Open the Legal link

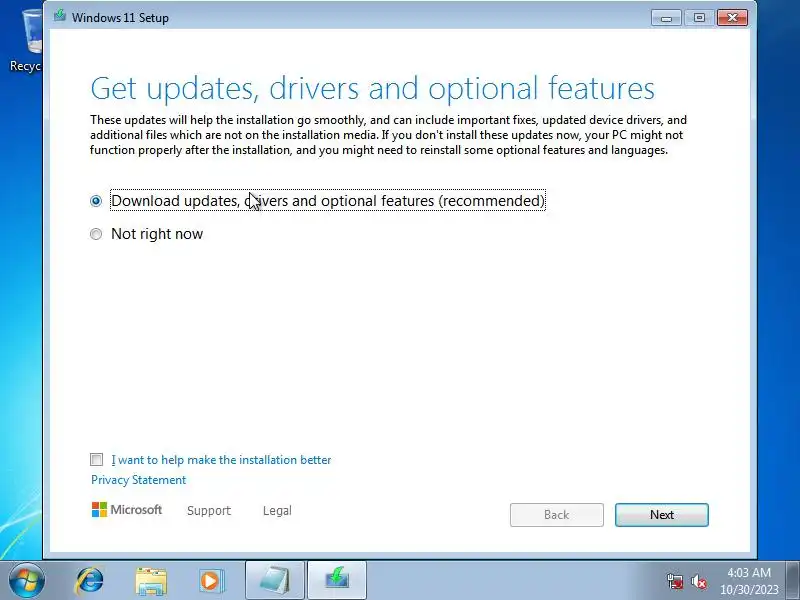pyautogui.click(x=277, y=511)
